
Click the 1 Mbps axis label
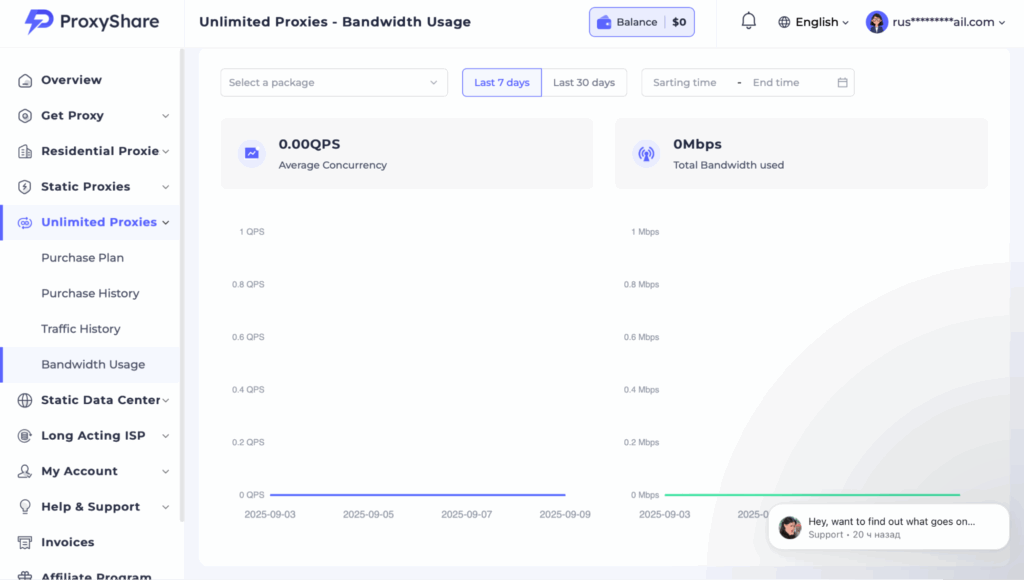click(645, 232)
